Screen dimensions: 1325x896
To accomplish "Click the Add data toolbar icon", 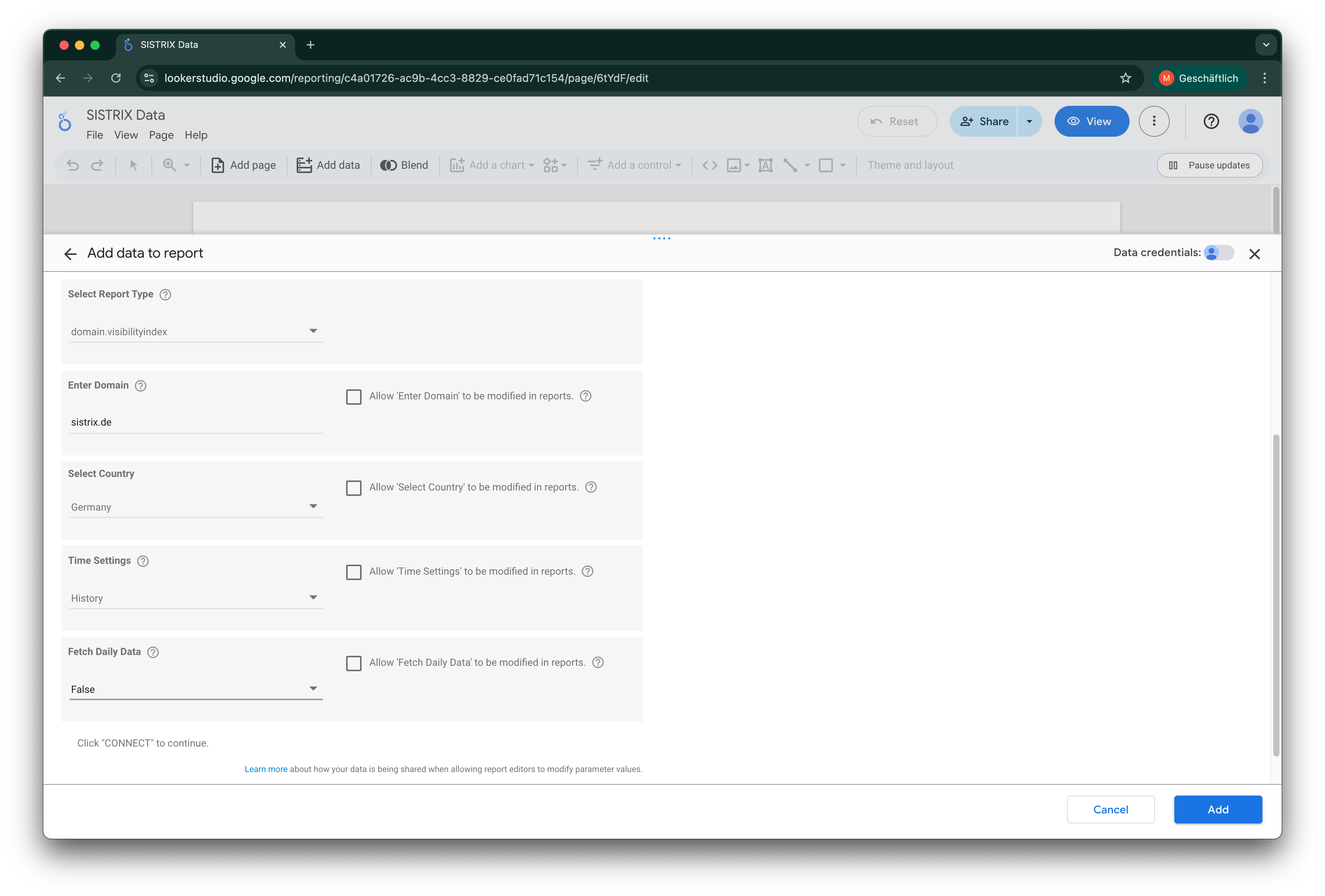I will [x=304, y=165].
